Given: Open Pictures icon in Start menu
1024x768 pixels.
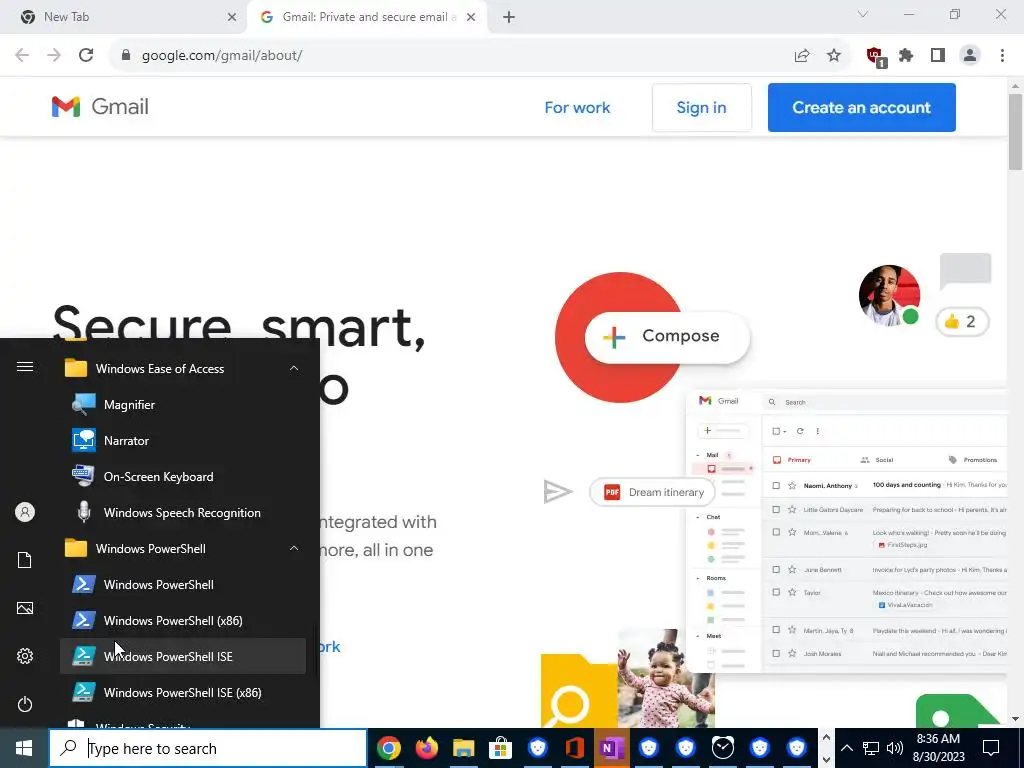Looking at the screenshot, I should click(25, 608).
